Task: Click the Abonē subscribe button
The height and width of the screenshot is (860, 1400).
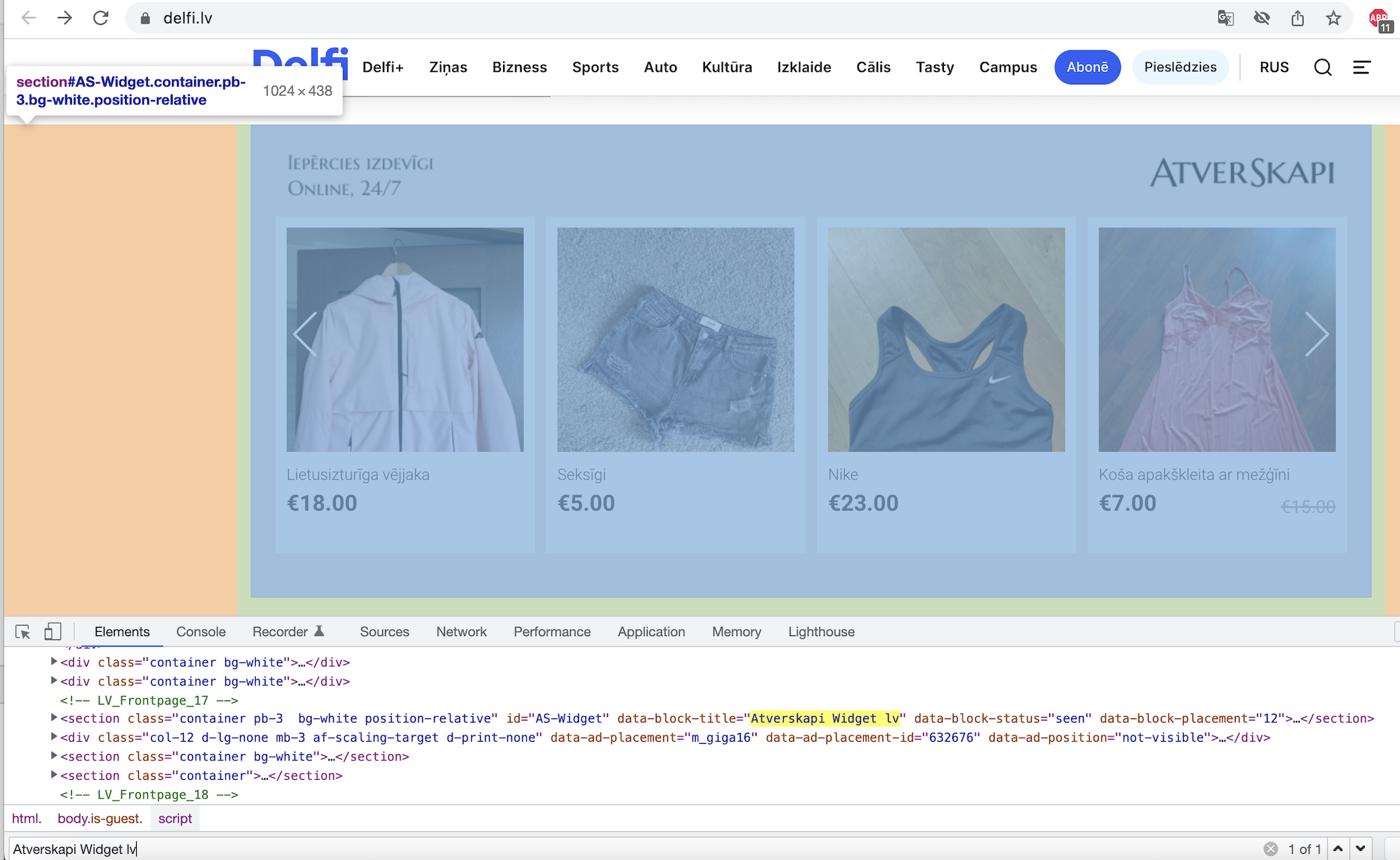Action: [1087, 67]
